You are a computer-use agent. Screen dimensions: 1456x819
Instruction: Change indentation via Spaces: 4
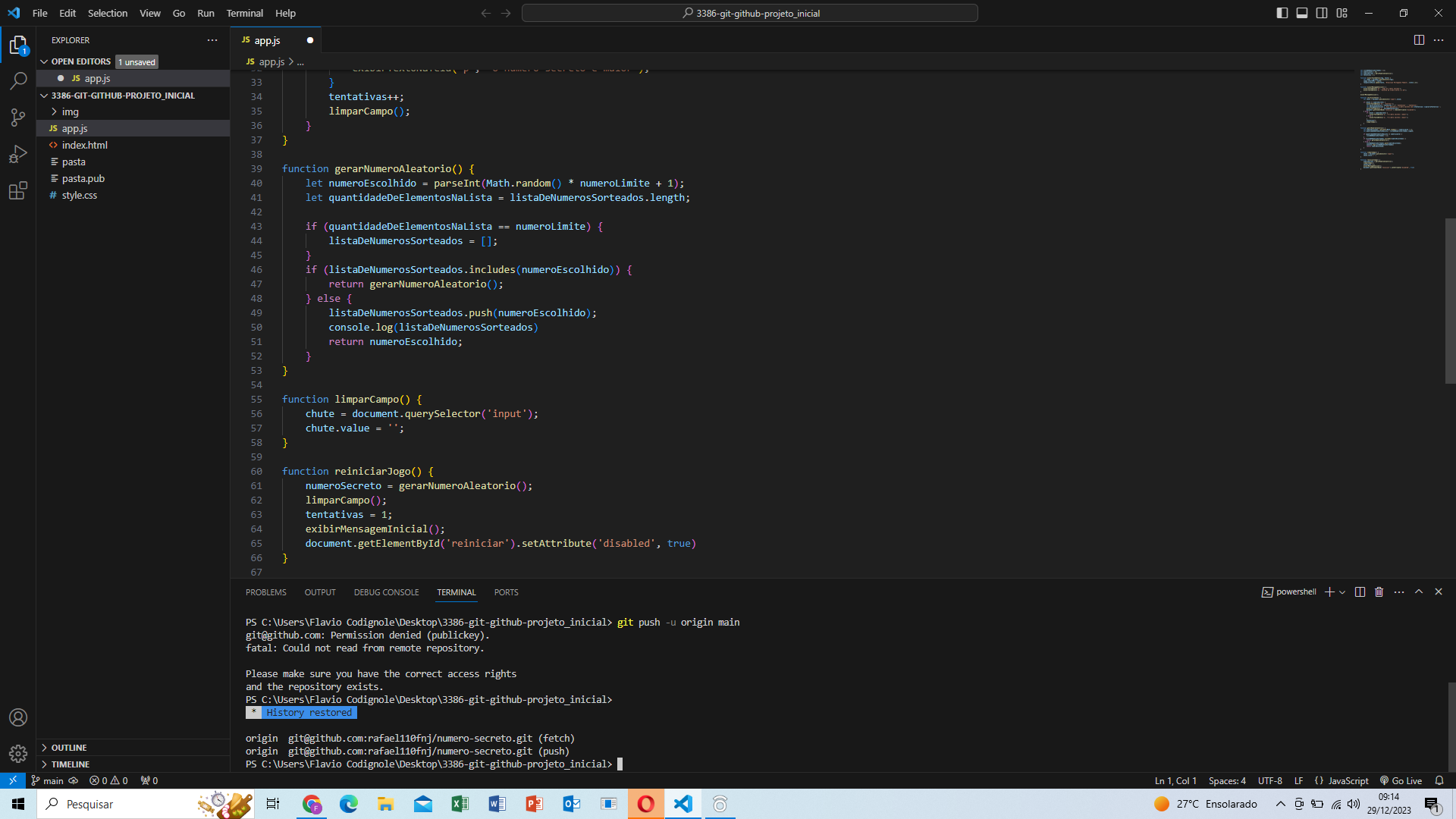pos(1227,780)
